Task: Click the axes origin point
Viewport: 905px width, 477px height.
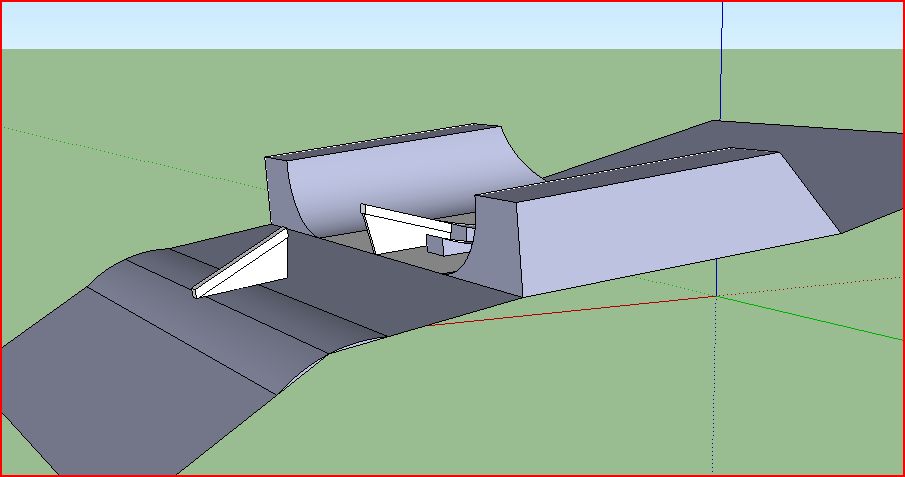Action: pyautogui.click(x=717, y=296)
